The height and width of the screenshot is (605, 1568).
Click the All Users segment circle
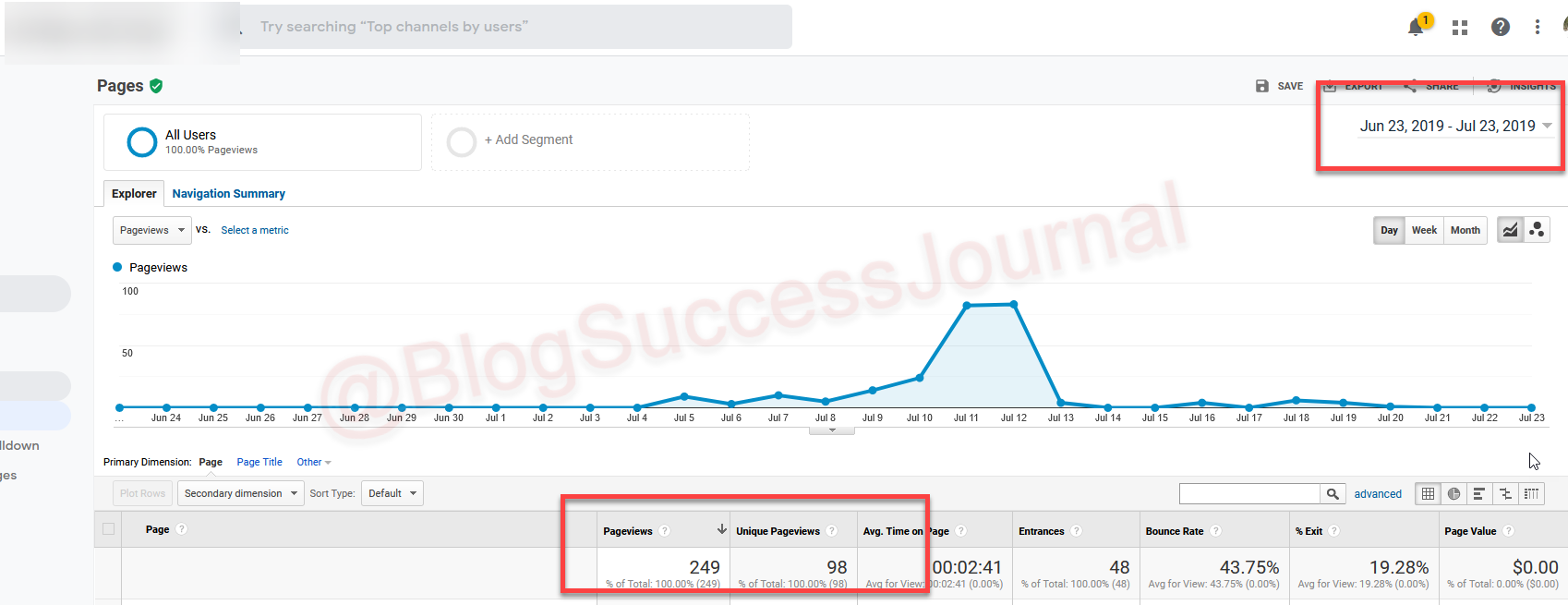[141, 142]
